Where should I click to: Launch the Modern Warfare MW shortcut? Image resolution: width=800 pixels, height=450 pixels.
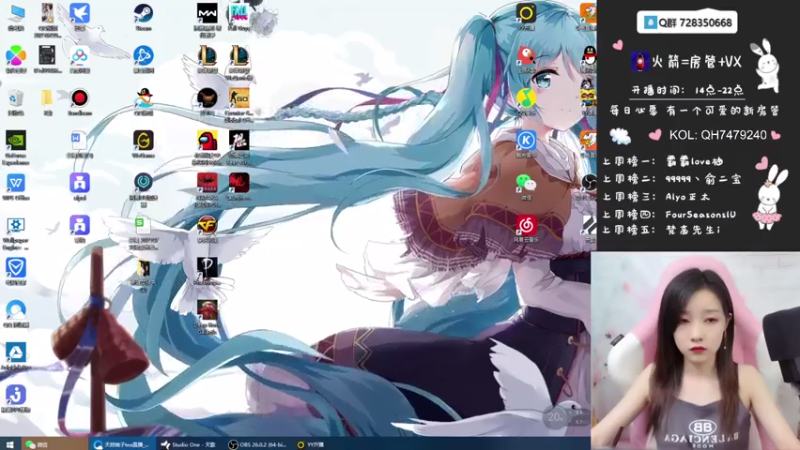click(x=207, y=14)
